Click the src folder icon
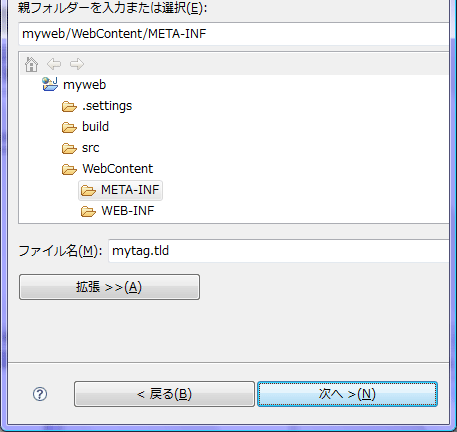 pyautogui.click(x=69, y=148)
